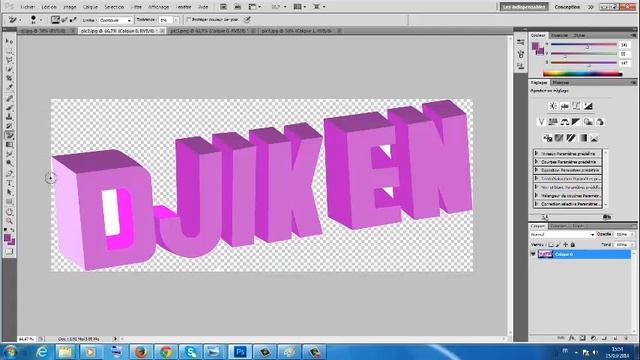Select the Pen tool
The height and width of the screenshot is (360, 640).
(9, 174)
